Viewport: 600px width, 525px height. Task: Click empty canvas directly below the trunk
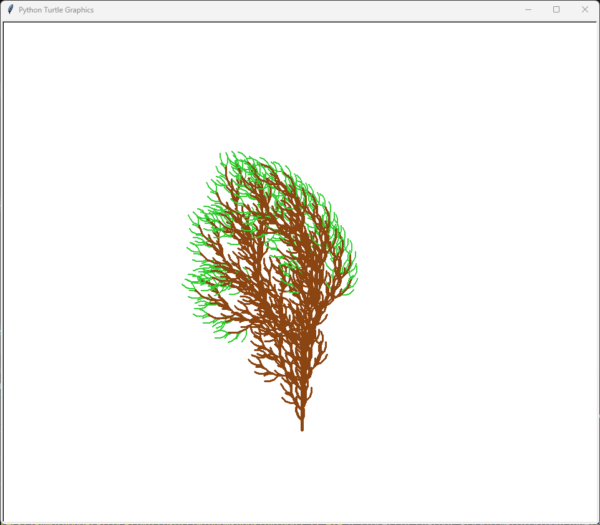[x=302, y=475]
